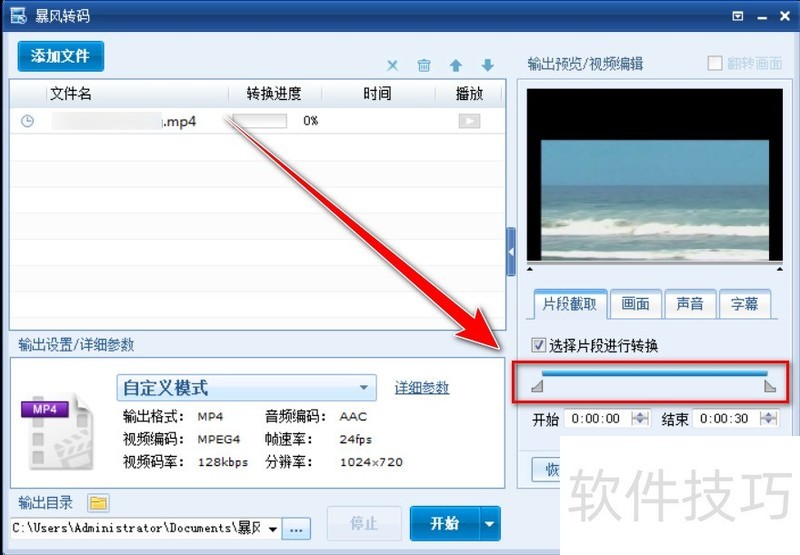Close the 暴风转码 window
Image resolution: width=800 pixels, height=555 pixels.
(785, 16)
